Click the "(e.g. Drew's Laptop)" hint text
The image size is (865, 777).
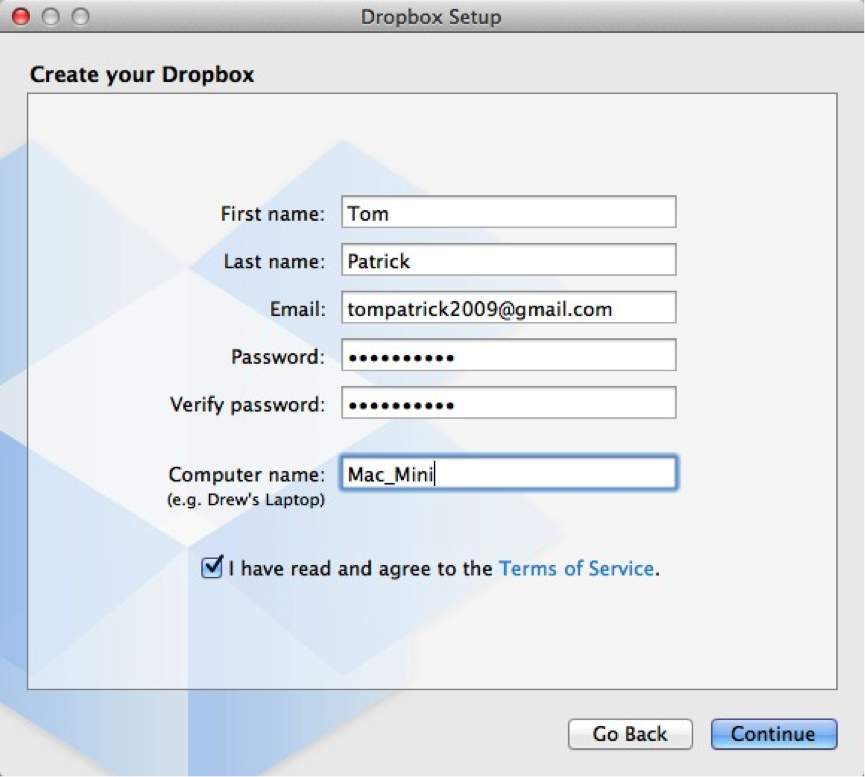click(246, 500)
